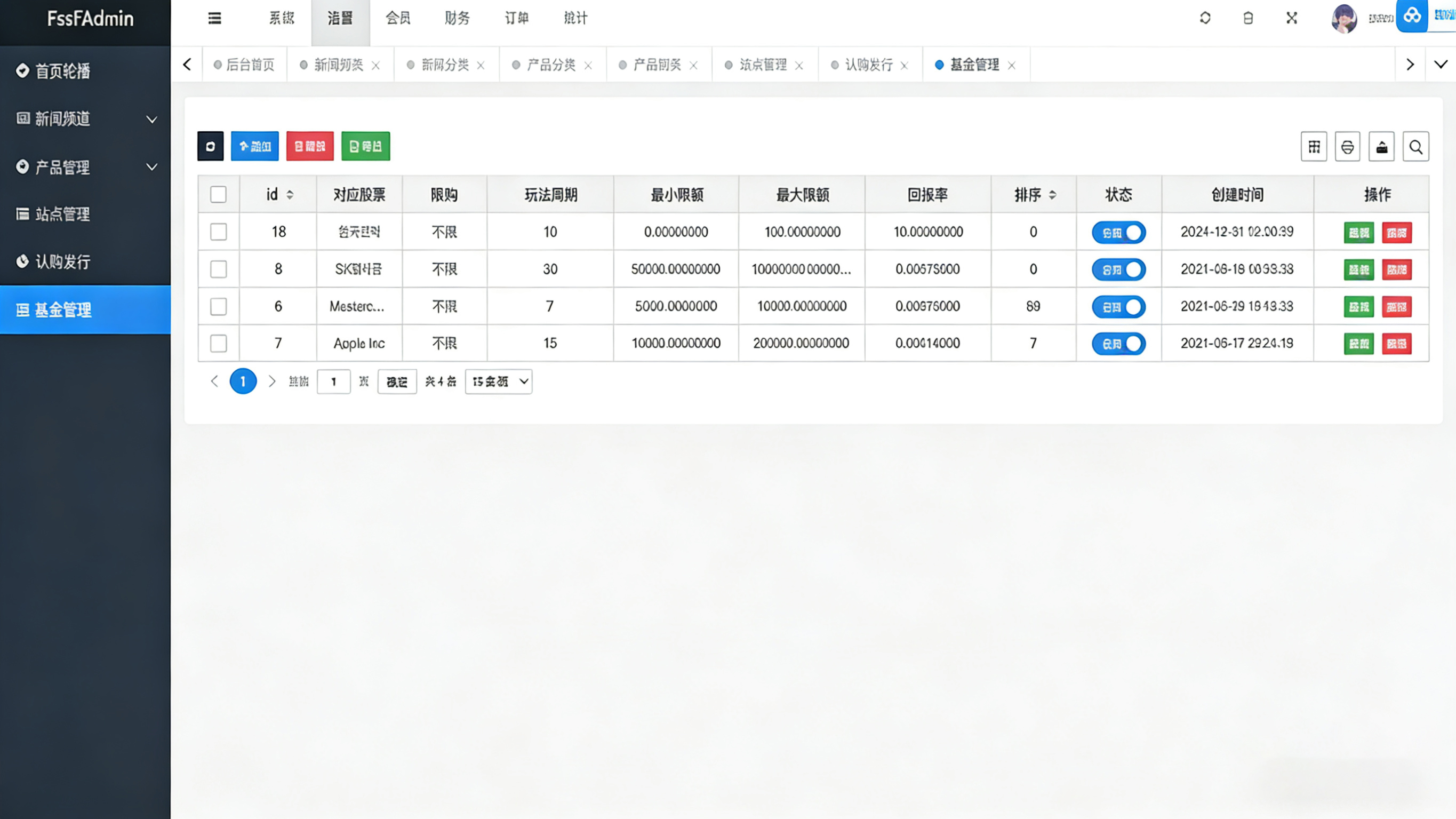Click the fullscreen toggle icon
1456x819 pixels.
point(1292,18)
